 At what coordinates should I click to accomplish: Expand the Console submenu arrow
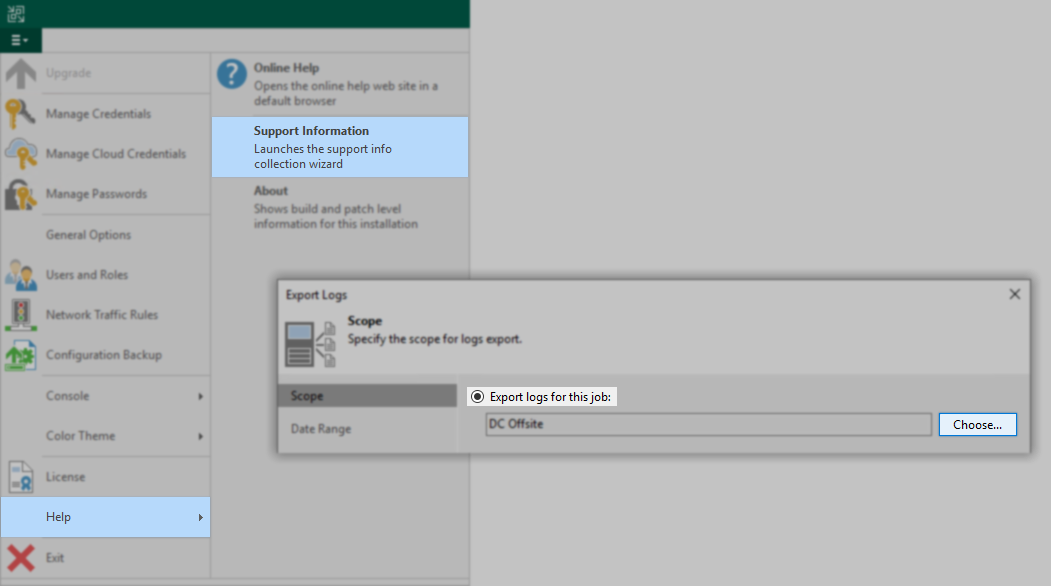pyautogui.click(x=200, y=396)
